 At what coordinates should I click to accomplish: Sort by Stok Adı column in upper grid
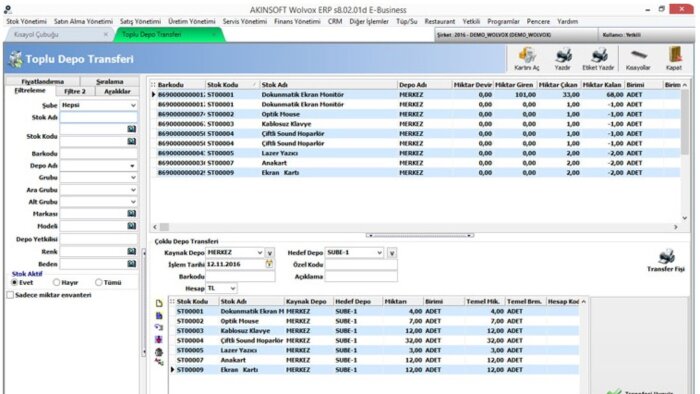[x=328, y=85]
